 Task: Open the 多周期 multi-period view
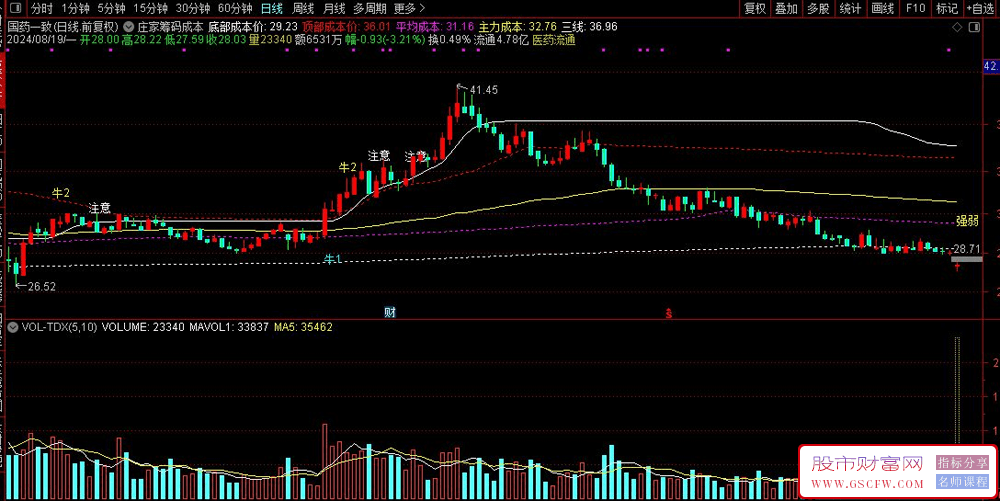point(370,8)
